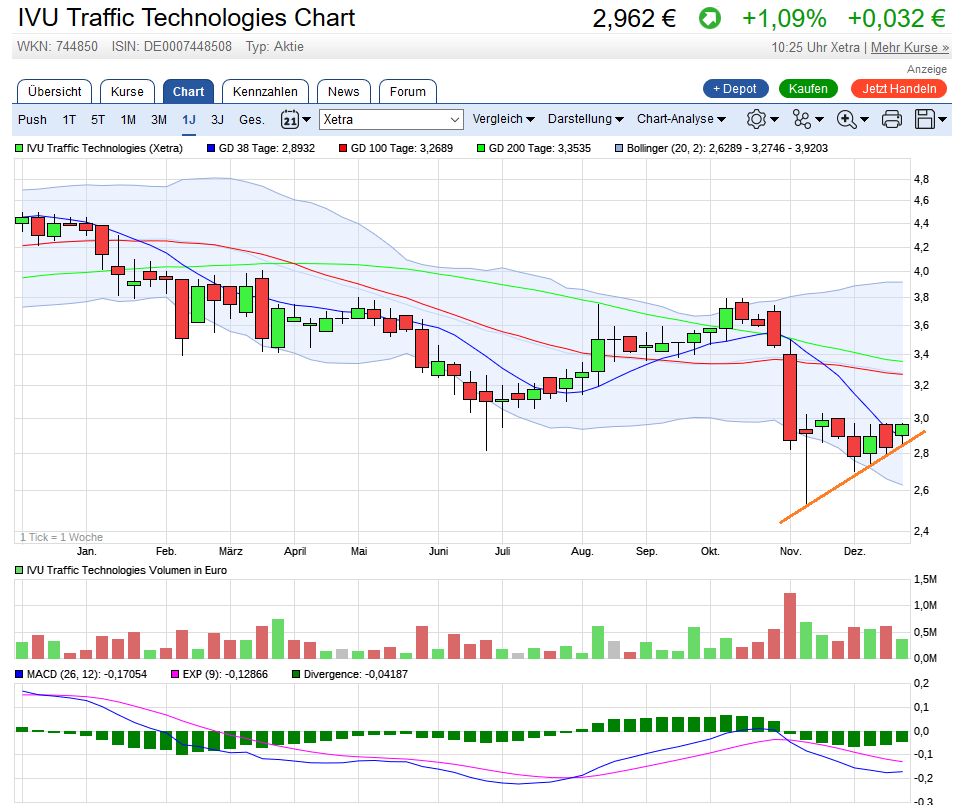Click the Divergence legend swatch
The width and height of the screenshot is (957, 805).
(x=296, y=674)
